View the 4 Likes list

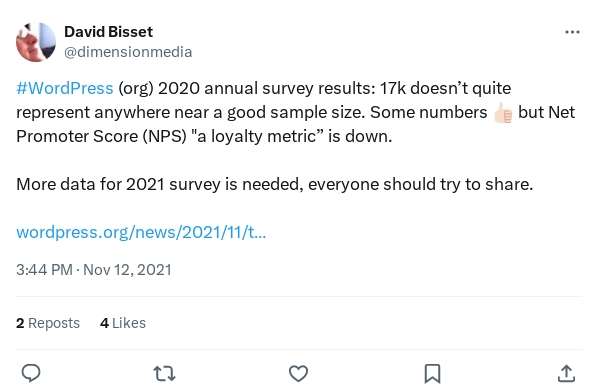[123, 323]
